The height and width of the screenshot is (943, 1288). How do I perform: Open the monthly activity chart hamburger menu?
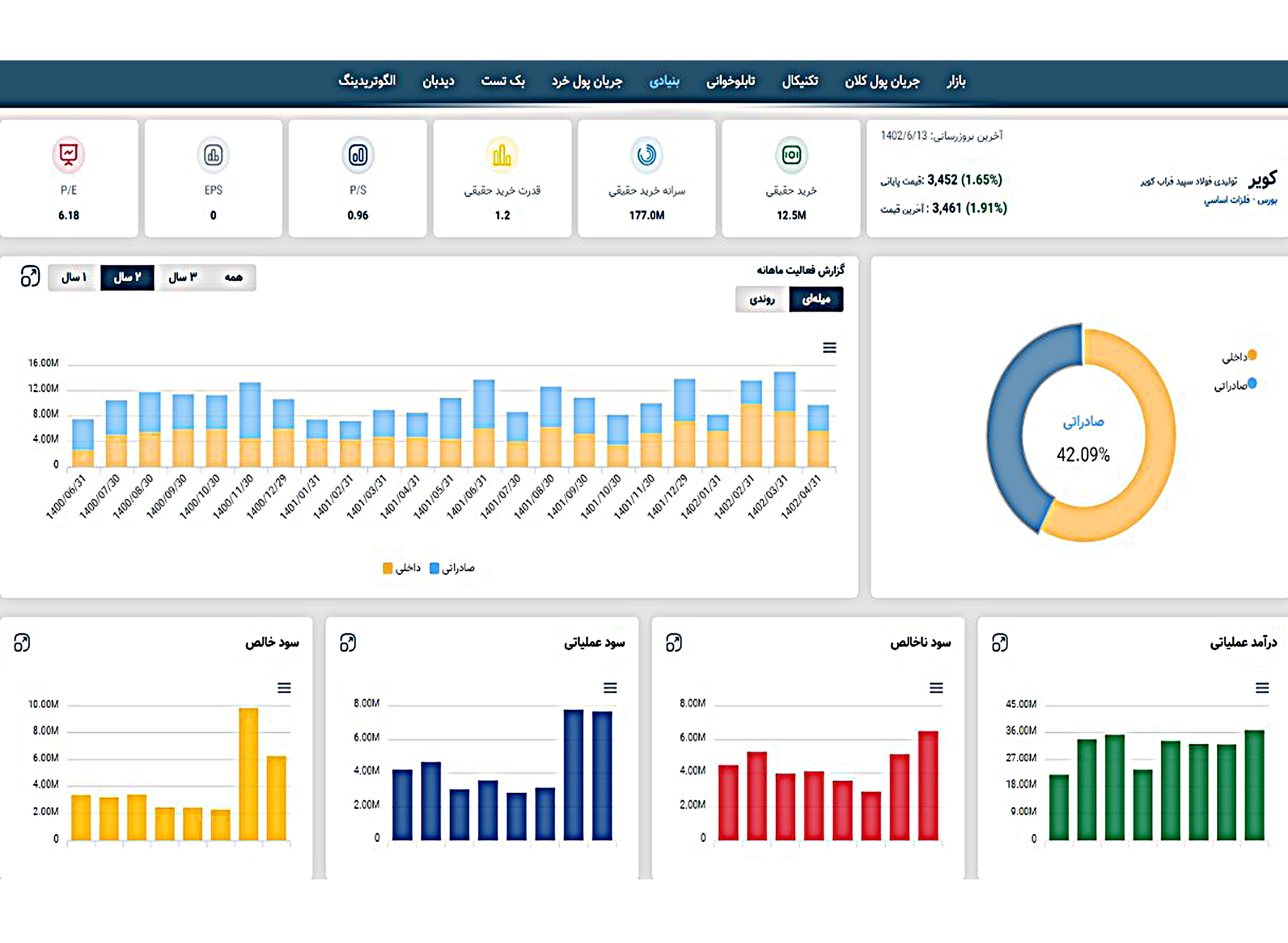830,348
